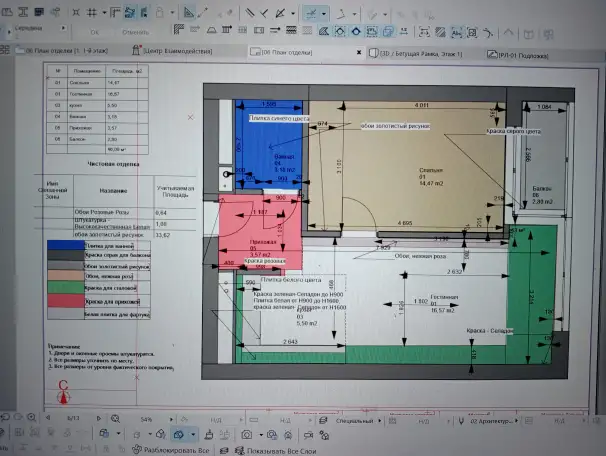
Task: Click Разблокировать Все button
Action: click(171, 450)
